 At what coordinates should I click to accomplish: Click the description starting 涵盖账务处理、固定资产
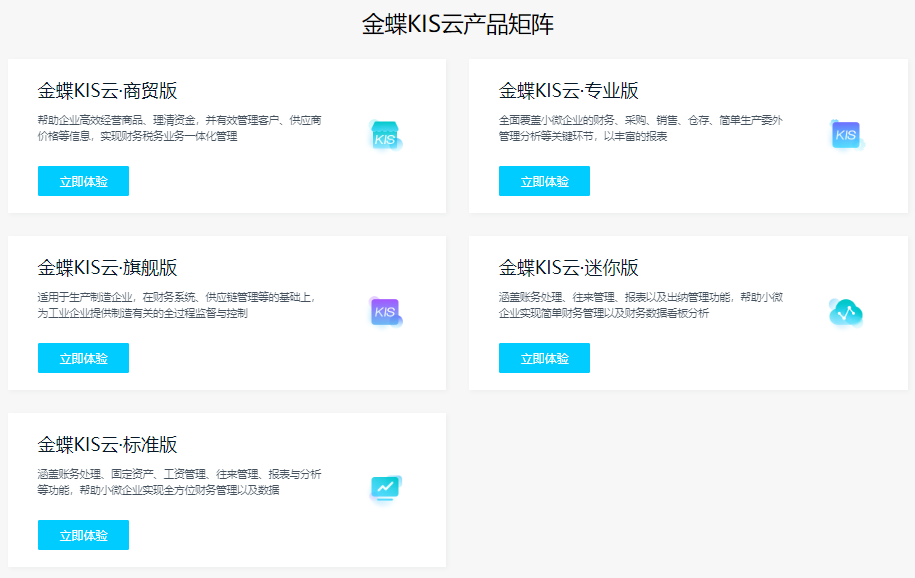pyautogui.click(x=179, y=482)
